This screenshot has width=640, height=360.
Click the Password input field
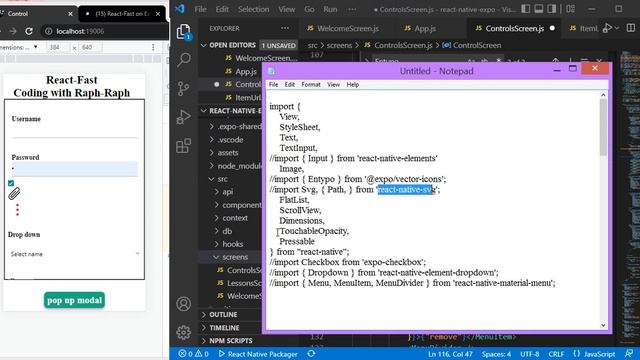pos(75,169)
